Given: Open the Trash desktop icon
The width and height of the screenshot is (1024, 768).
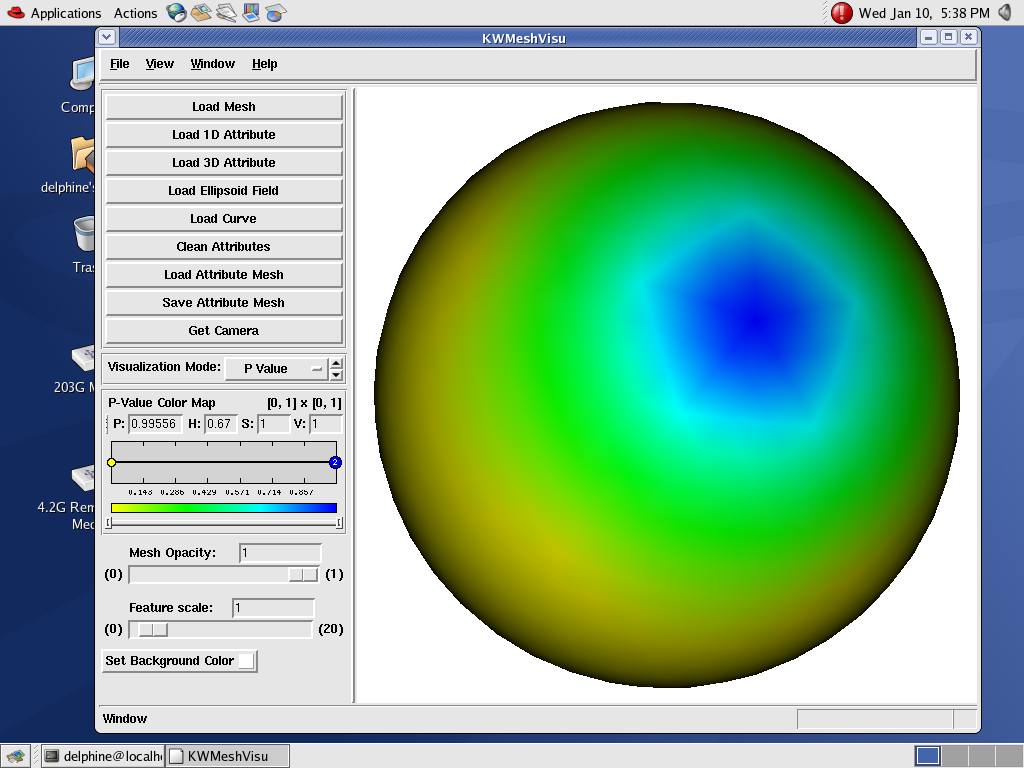Looking at the screenshot, I should pyautogui.click(x=85, y=234).
